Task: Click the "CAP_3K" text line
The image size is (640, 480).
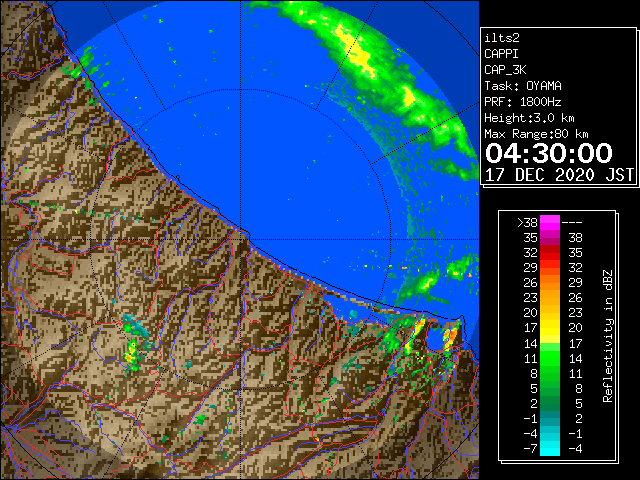Action: tap(505, 70)
